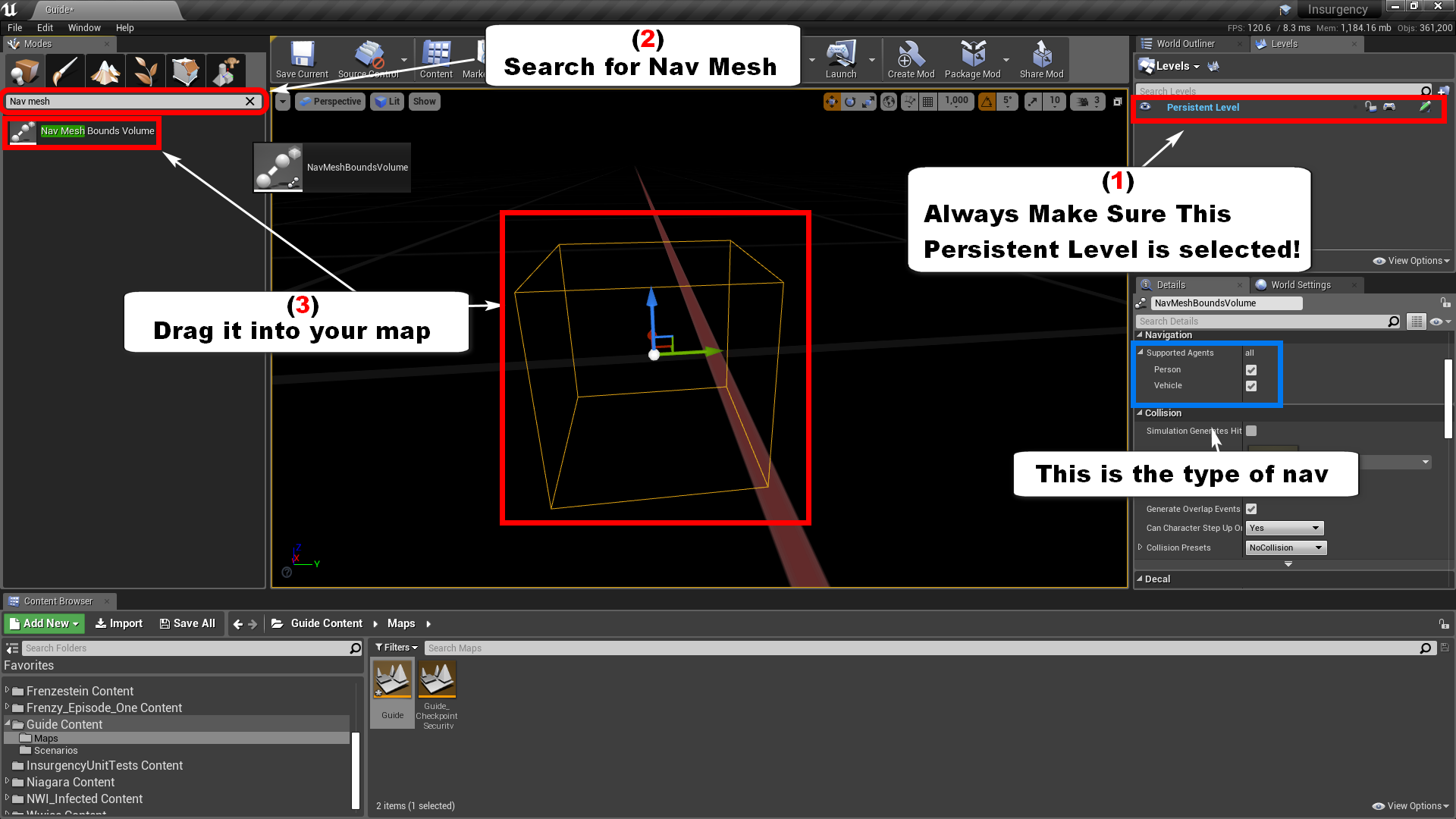Select the translate gizmo mode in viewport

[832, 102]
